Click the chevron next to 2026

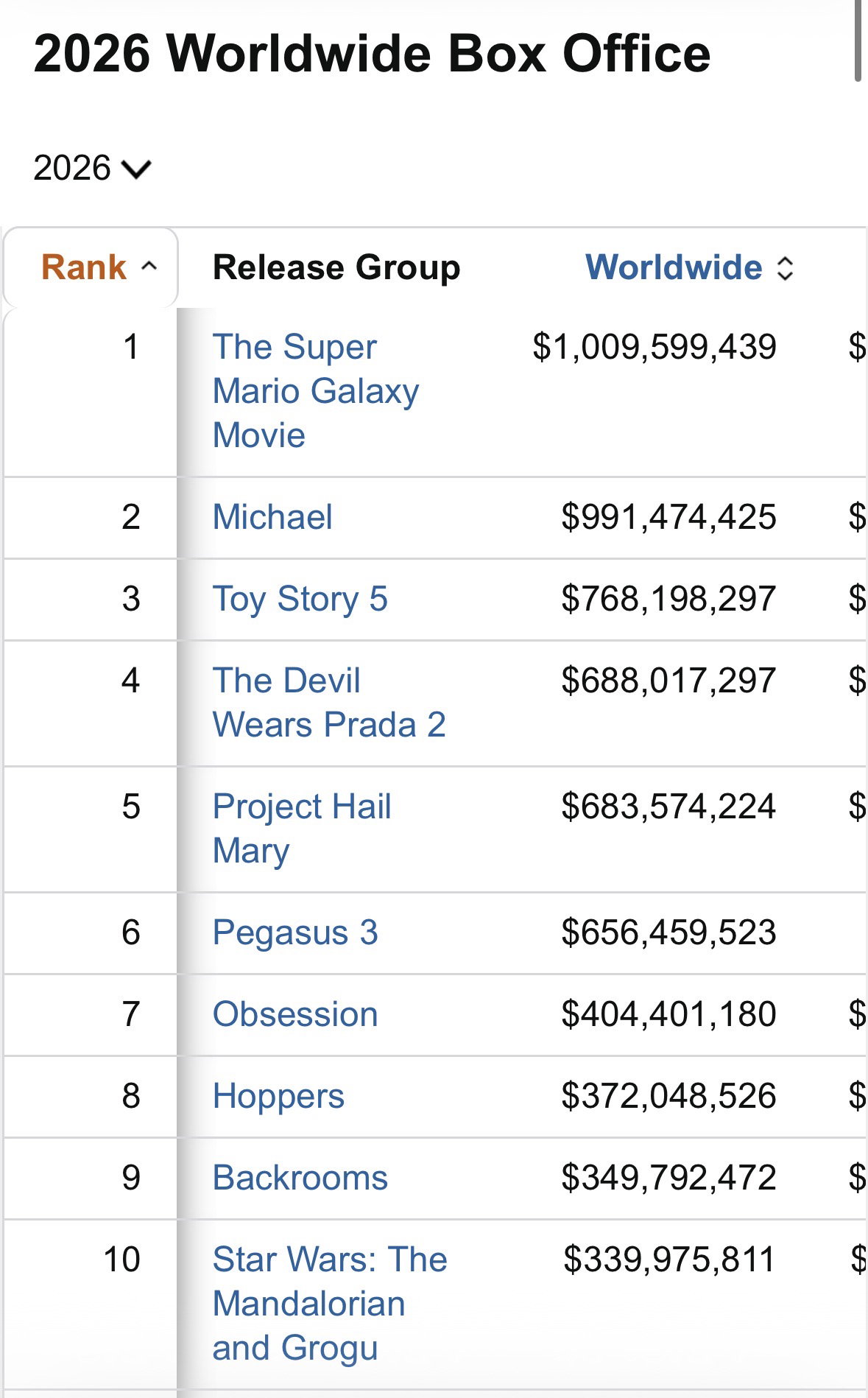click(137, 169)
